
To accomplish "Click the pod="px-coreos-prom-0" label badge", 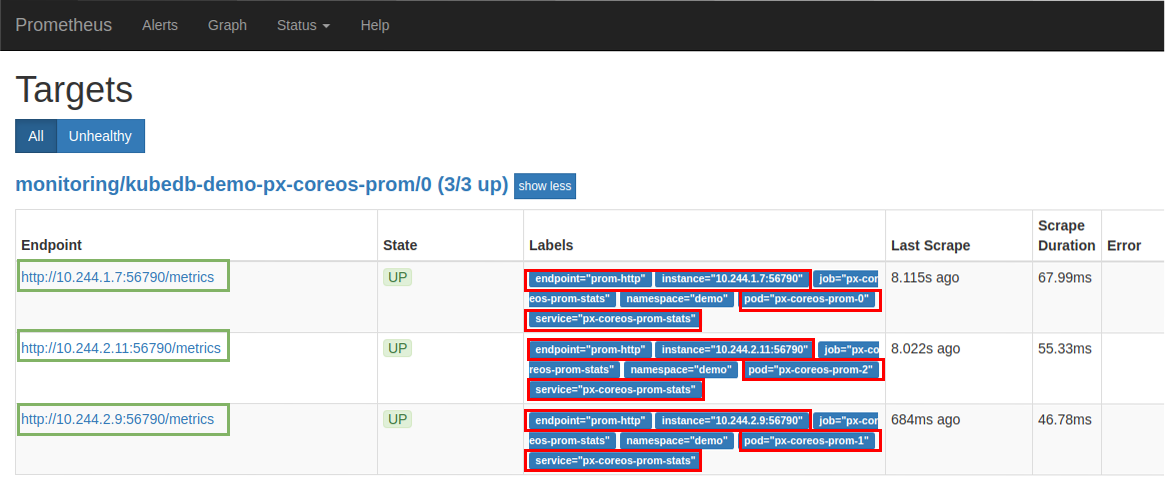I will (810, 299).
